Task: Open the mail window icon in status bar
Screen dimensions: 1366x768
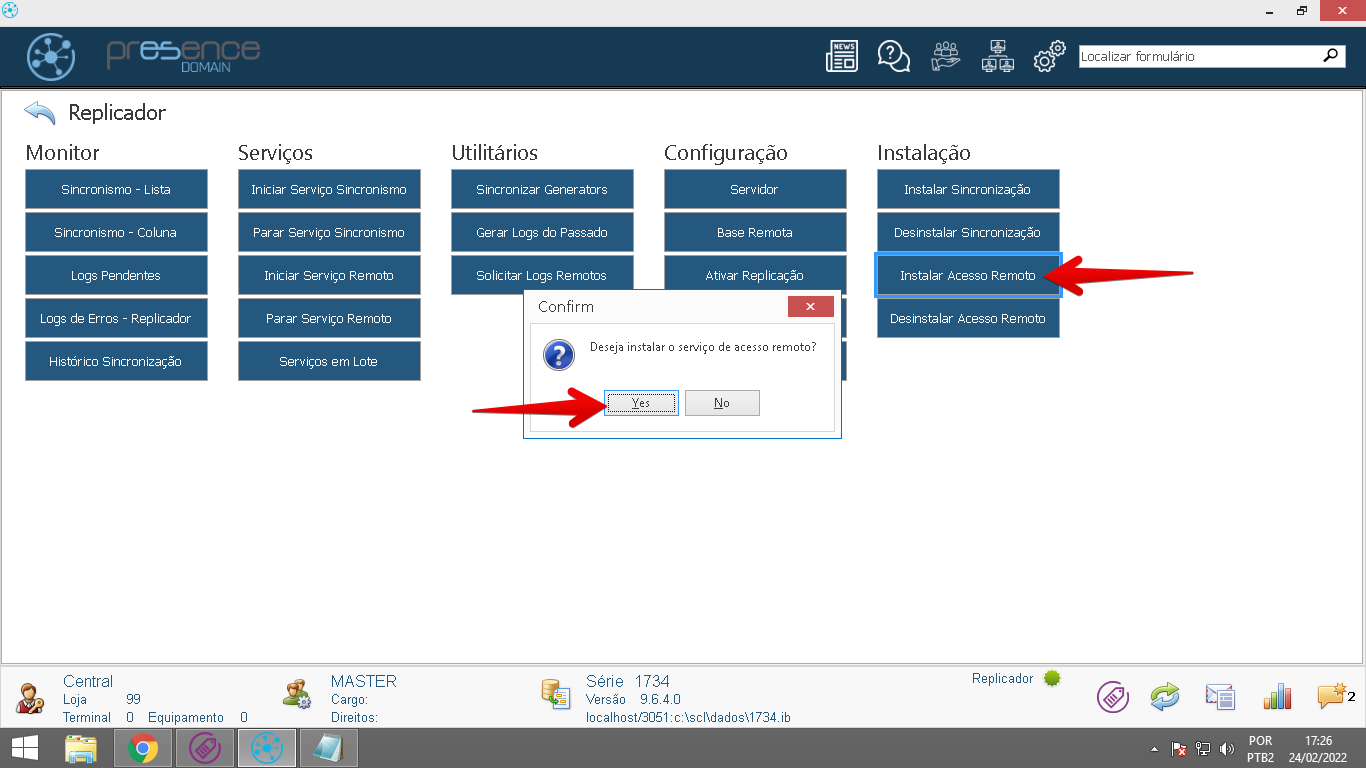Action: 1220,697
